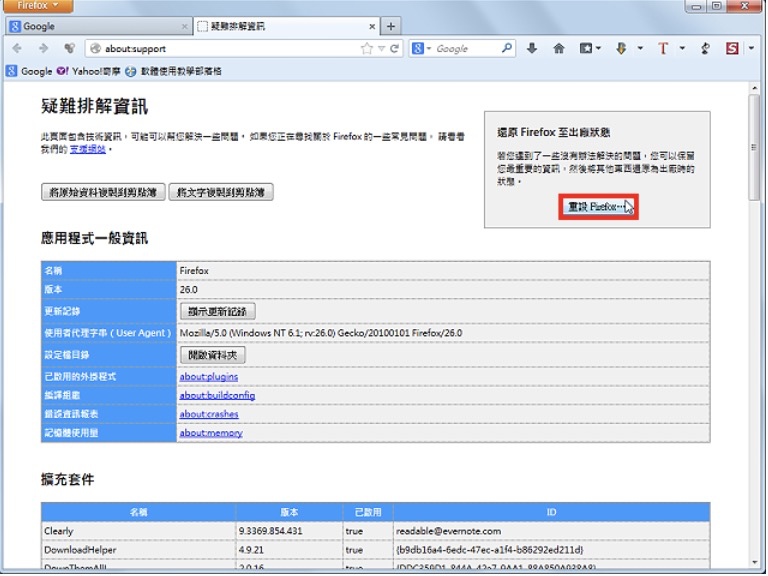
Task: Click the 應用程式一般資訊 heading
Action: tap(94, 239)
